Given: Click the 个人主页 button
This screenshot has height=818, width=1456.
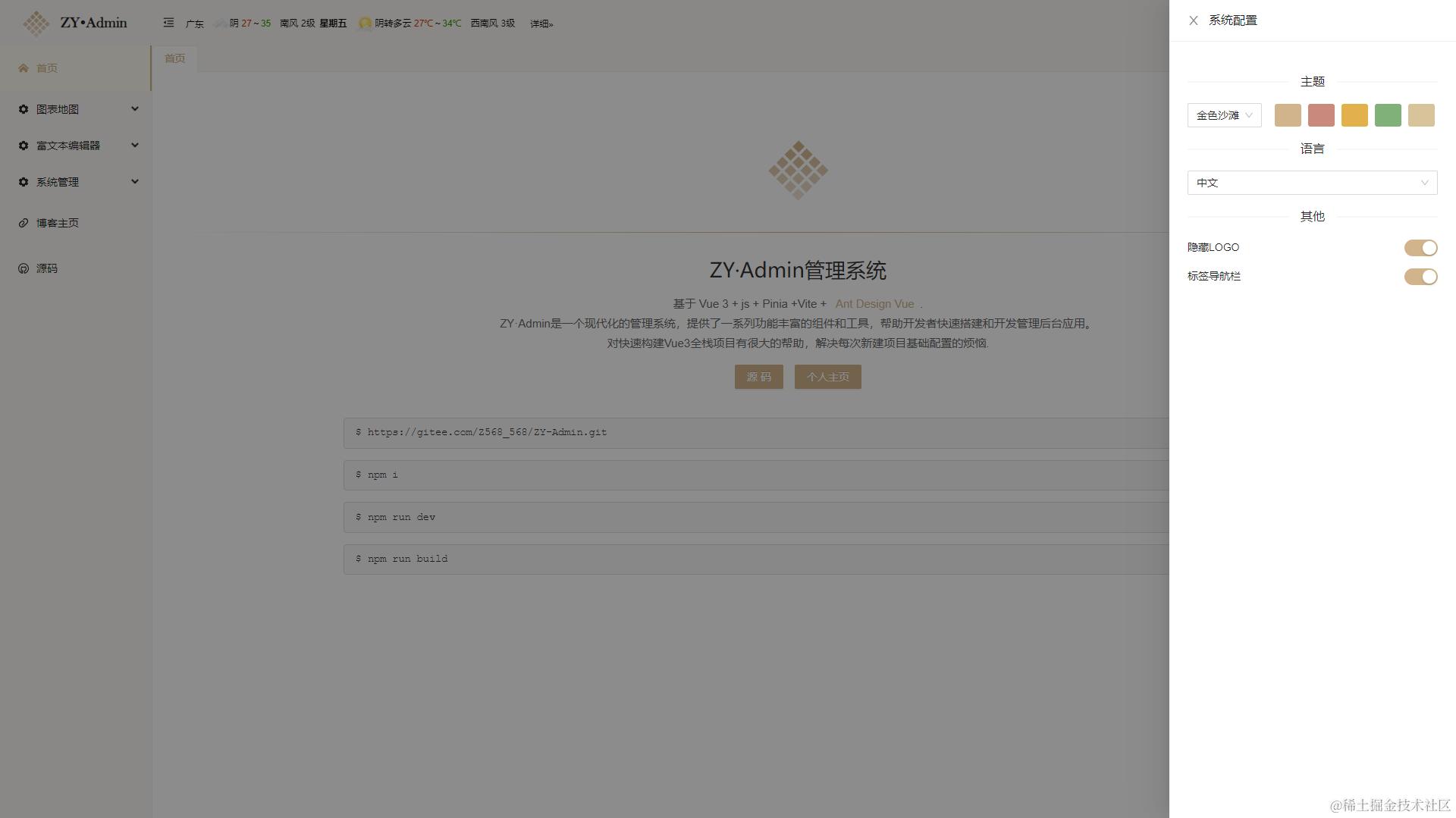Looking at the screenshot, I should click(x=827, y=376).
